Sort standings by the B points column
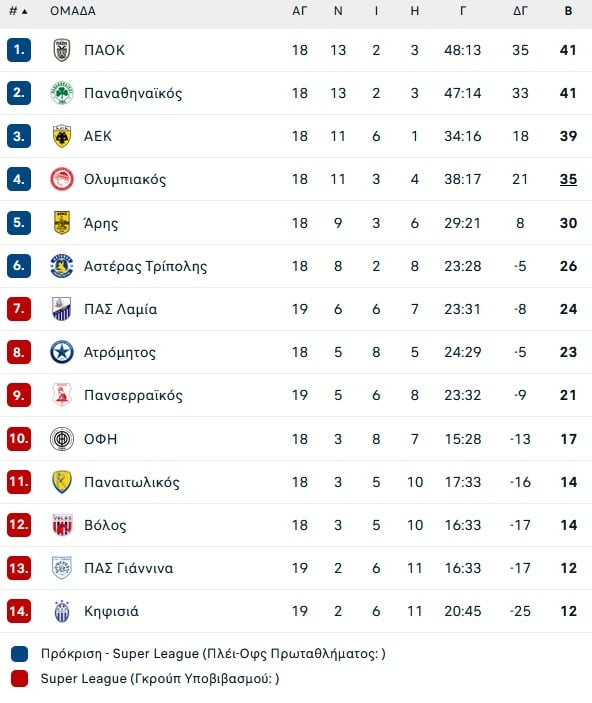The height and width of the screenshot is (703, 592). coord(568,11)
